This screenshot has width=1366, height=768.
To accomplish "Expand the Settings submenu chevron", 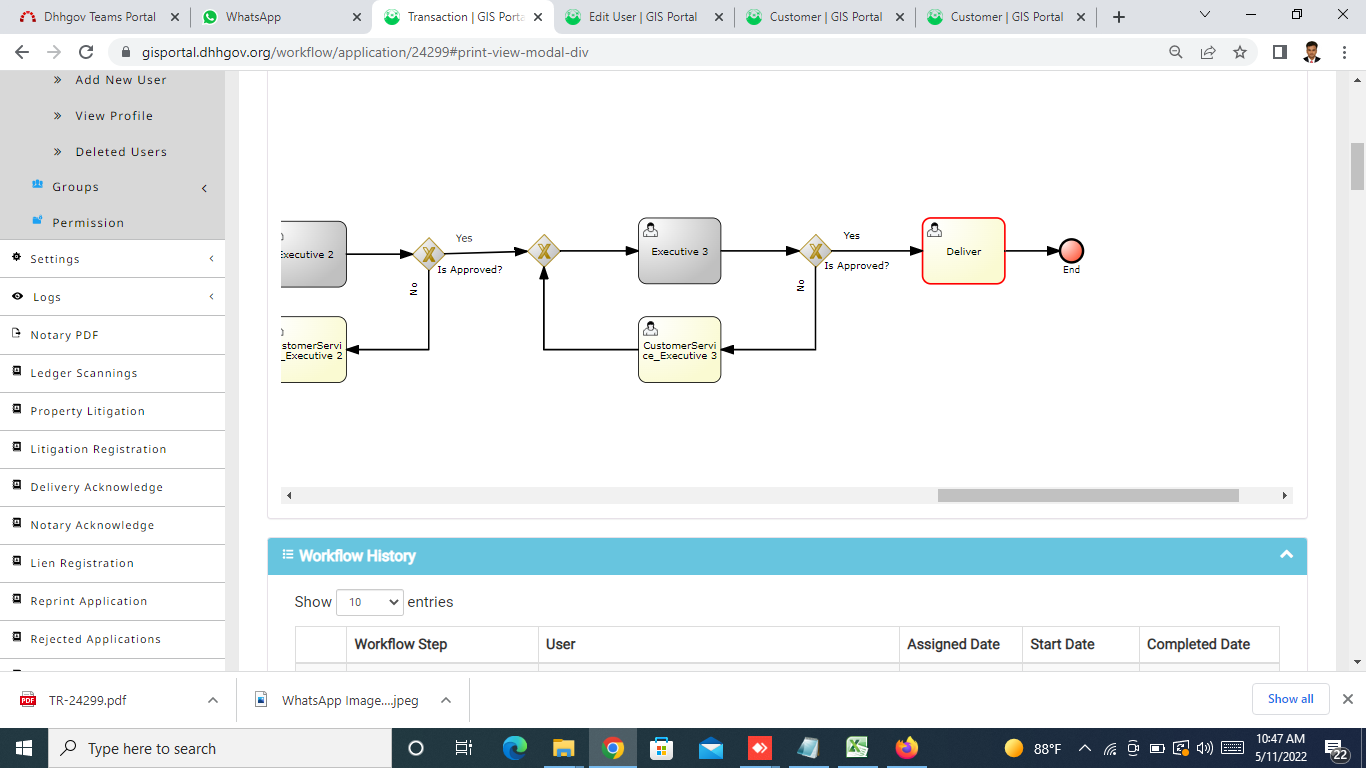I will 211,259.
